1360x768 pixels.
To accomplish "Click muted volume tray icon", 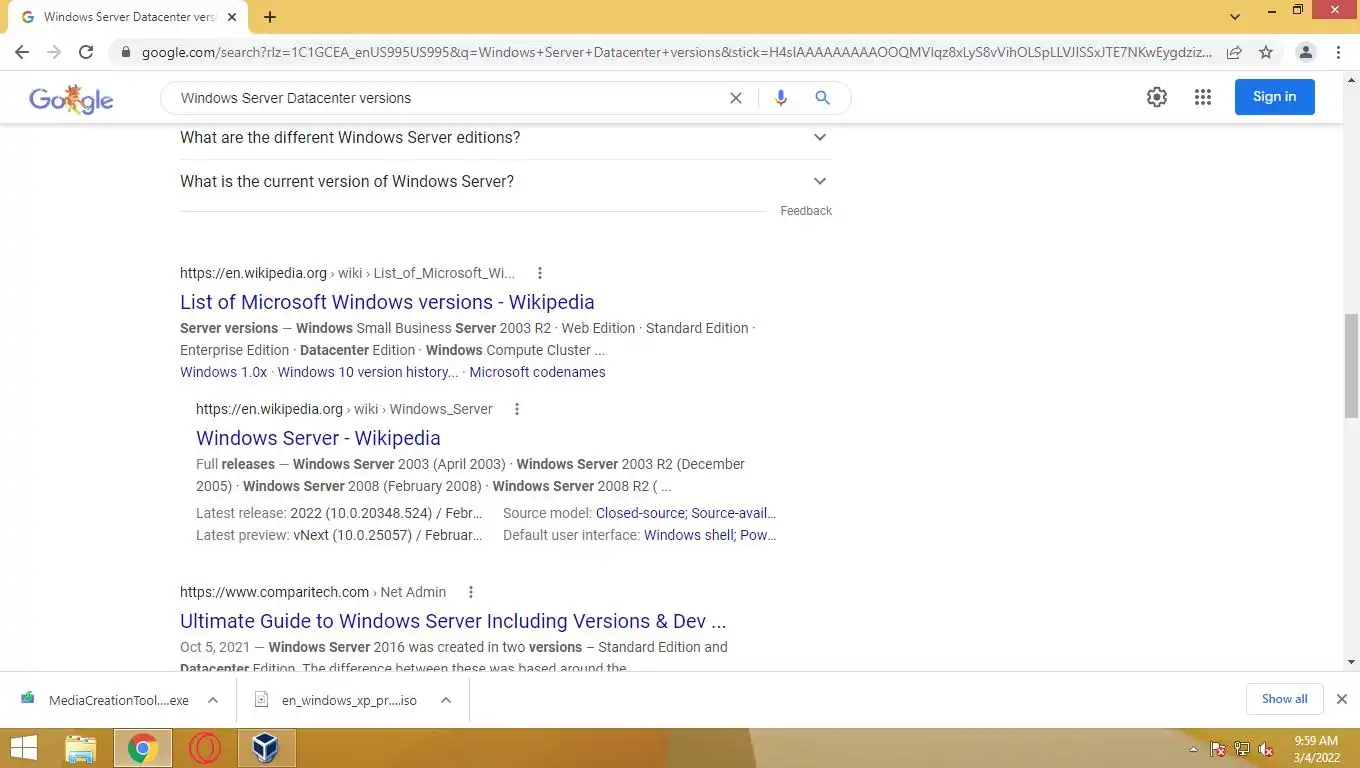I will point(1266,749).
